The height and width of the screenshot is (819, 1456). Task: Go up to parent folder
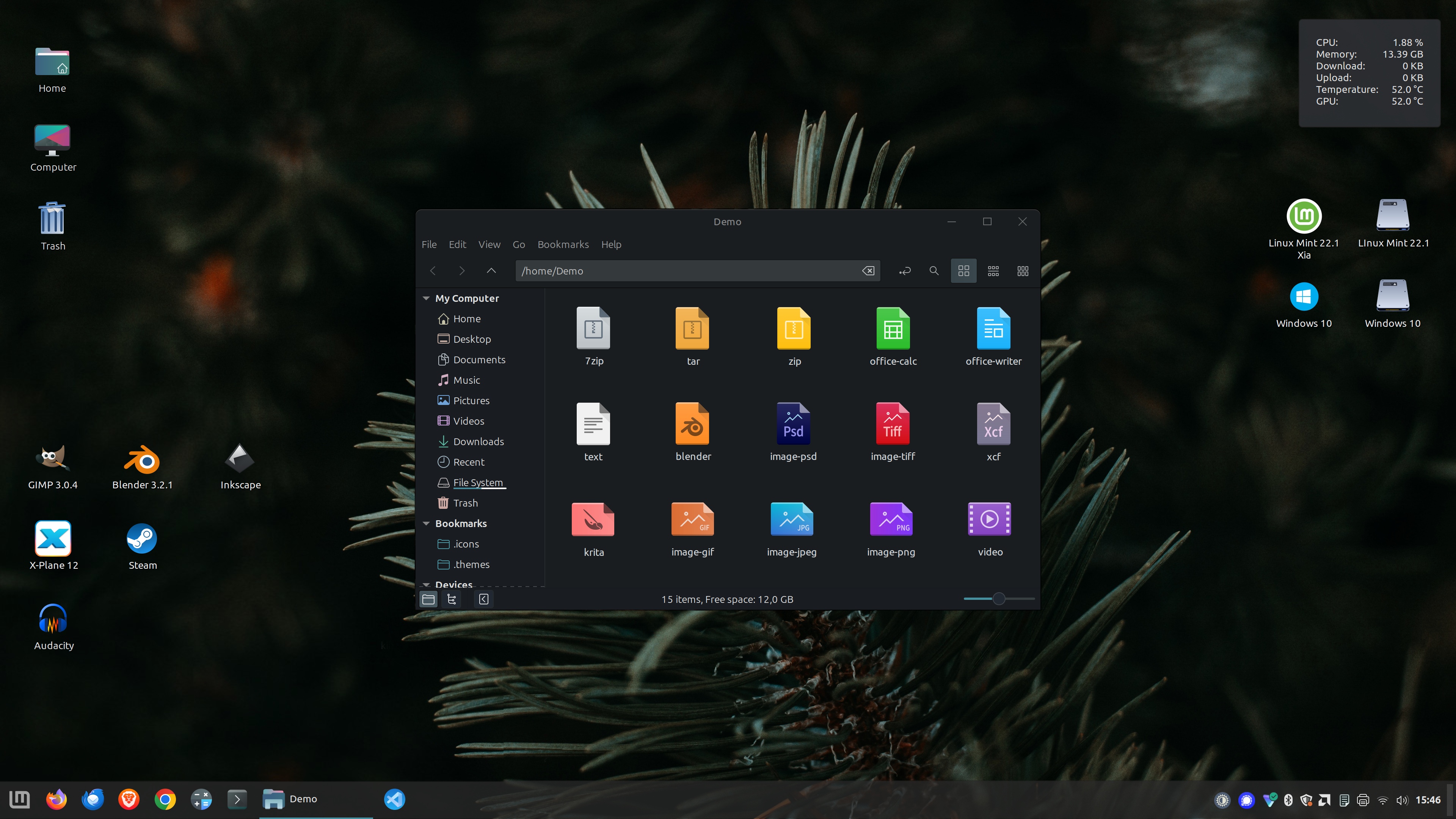(x=491, y=271)
